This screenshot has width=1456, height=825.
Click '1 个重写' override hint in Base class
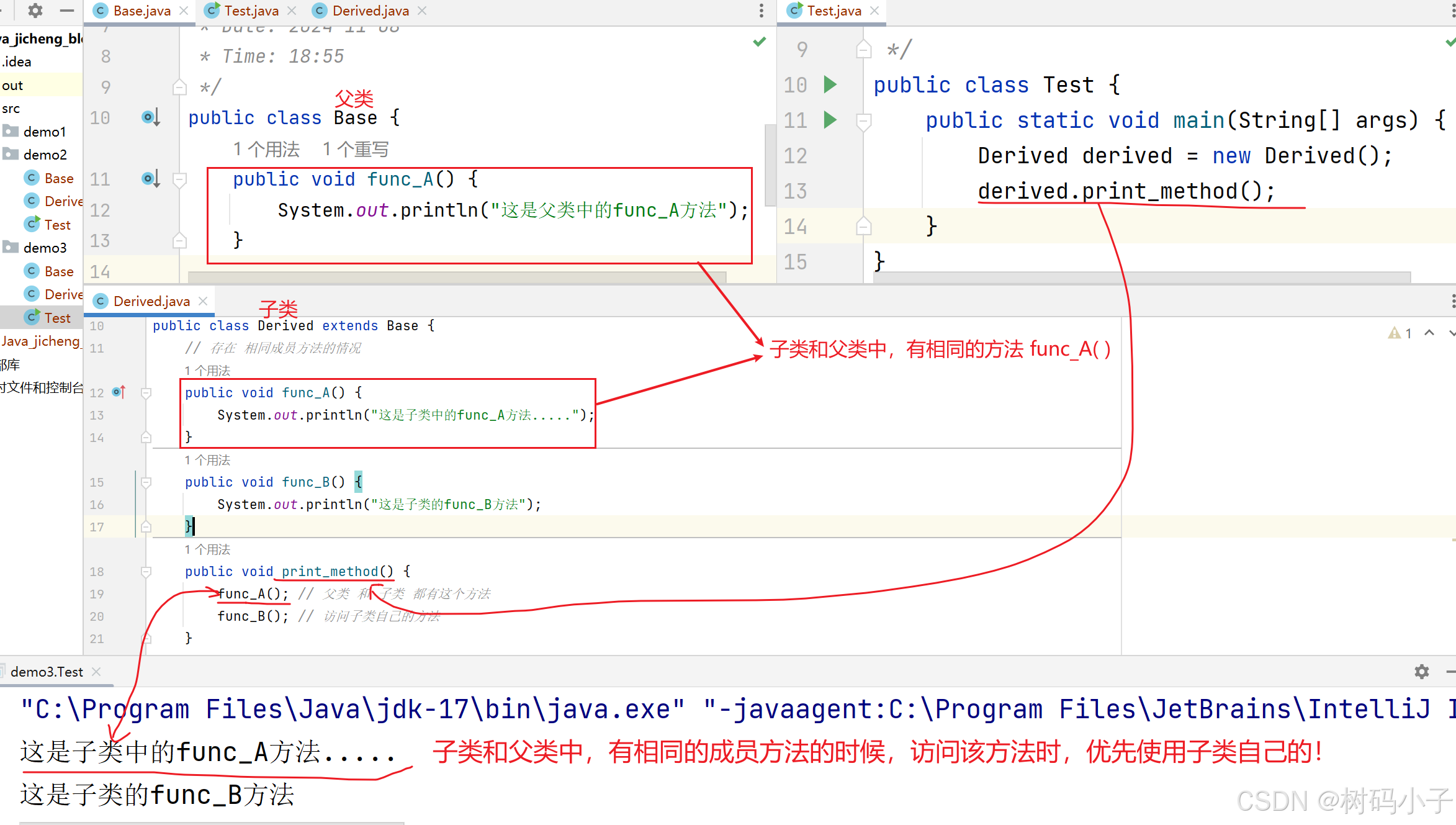click(356, 150)
